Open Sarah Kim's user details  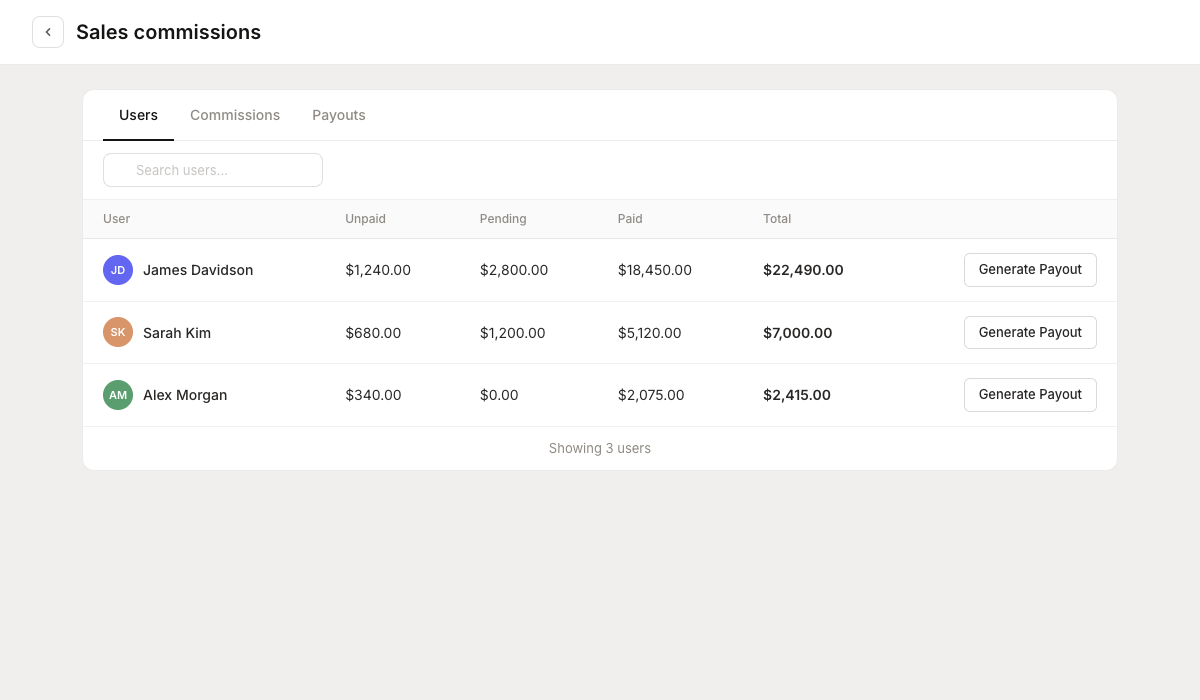tap(177, 332)
